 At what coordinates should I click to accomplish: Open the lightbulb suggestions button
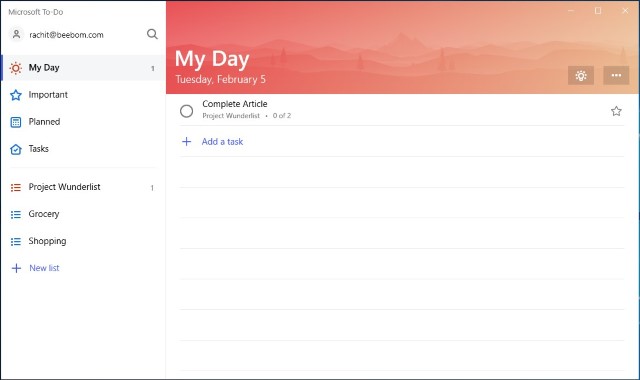(580, 76)
